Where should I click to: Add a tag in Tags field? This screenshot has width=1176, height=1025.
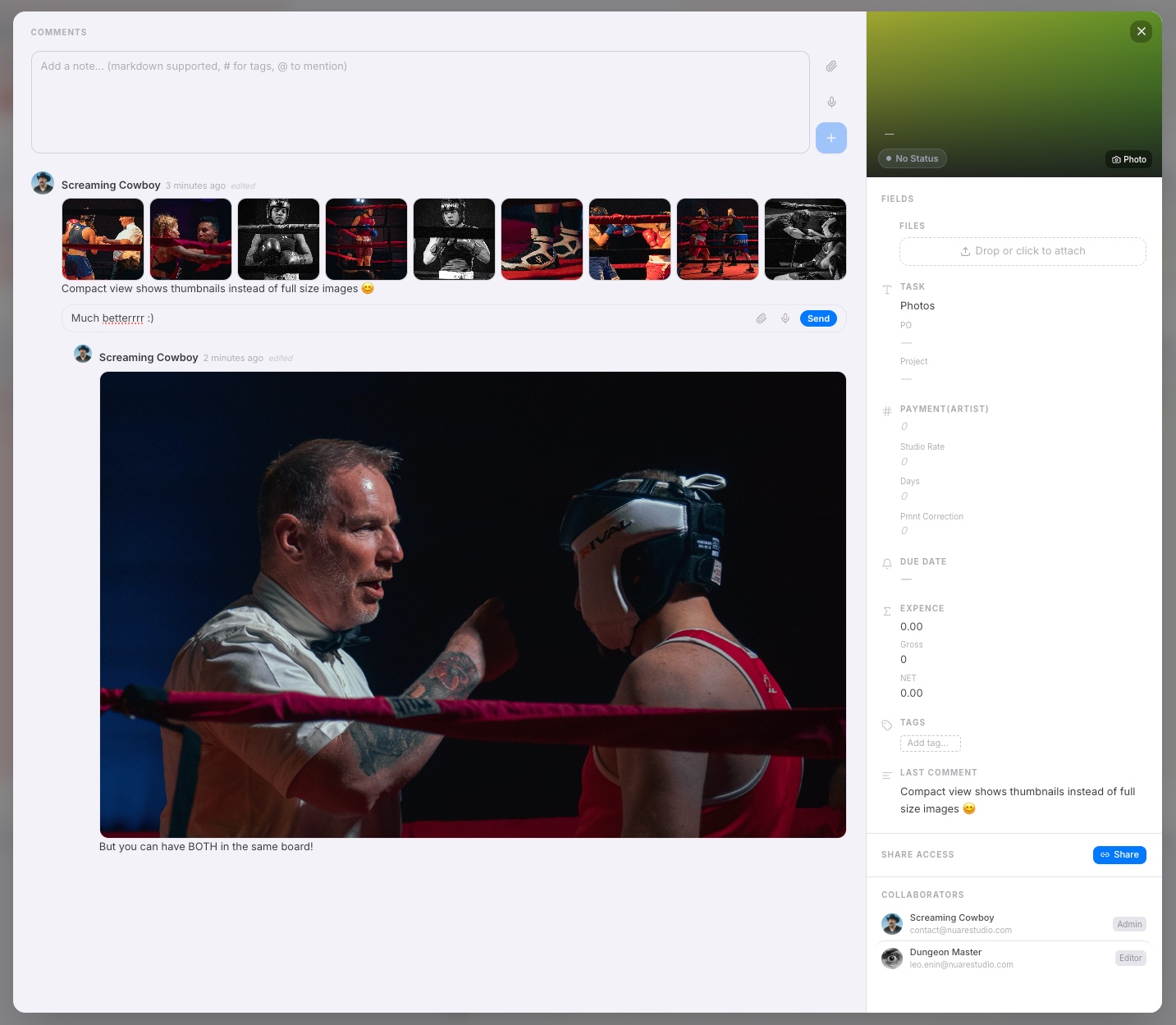pyautogui.click(x=931, y=744)
